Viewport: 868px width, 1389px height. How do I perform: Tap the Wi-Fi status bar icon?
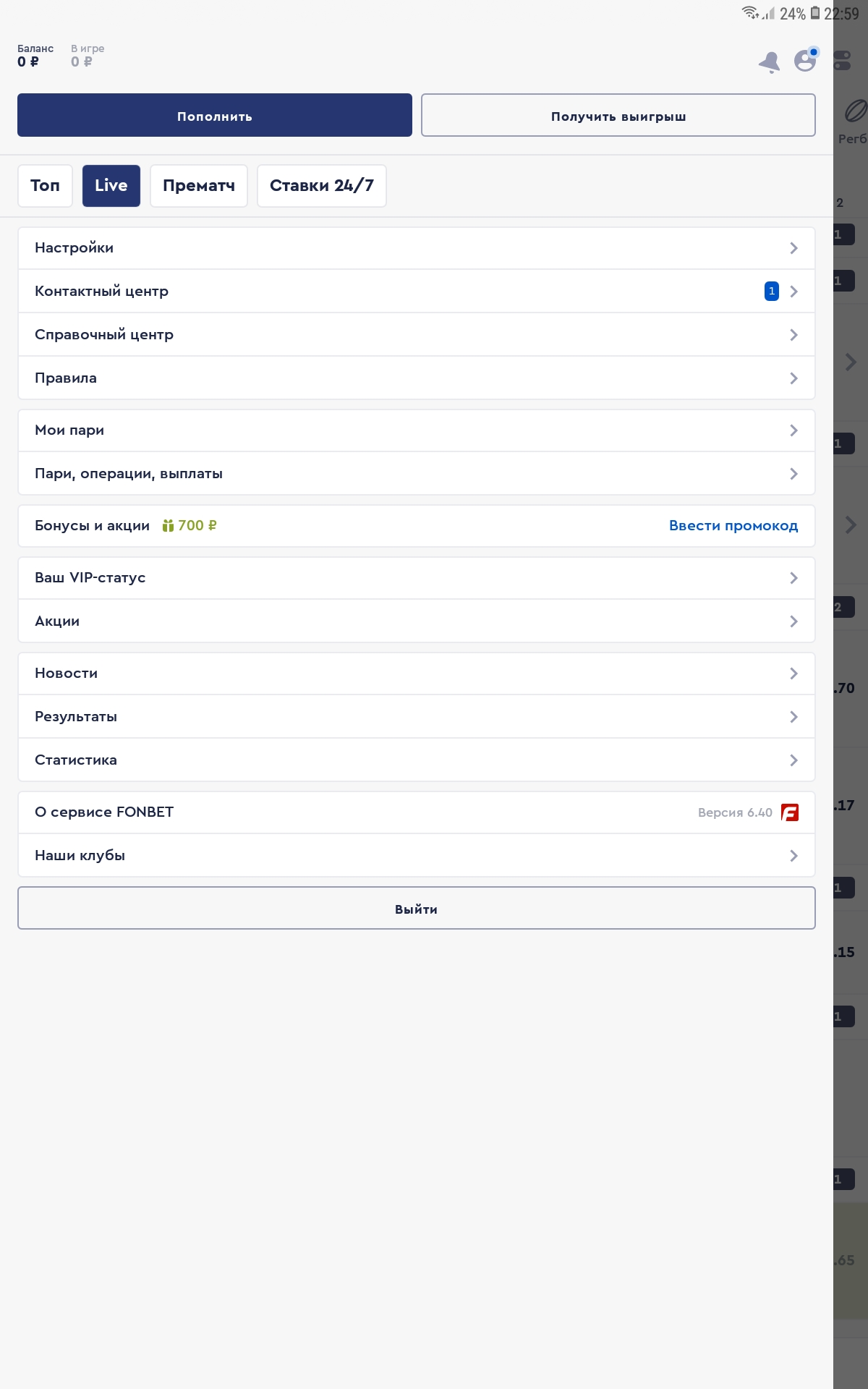pos(750,13)
